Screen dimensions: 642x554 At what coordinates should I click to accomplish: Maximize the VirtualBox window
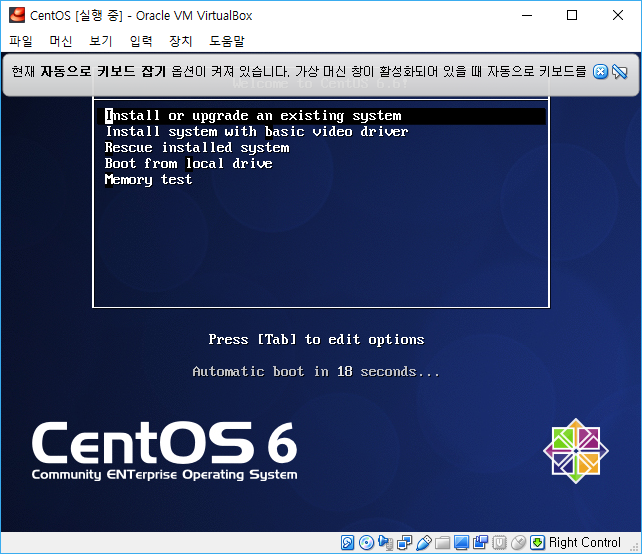572,15
